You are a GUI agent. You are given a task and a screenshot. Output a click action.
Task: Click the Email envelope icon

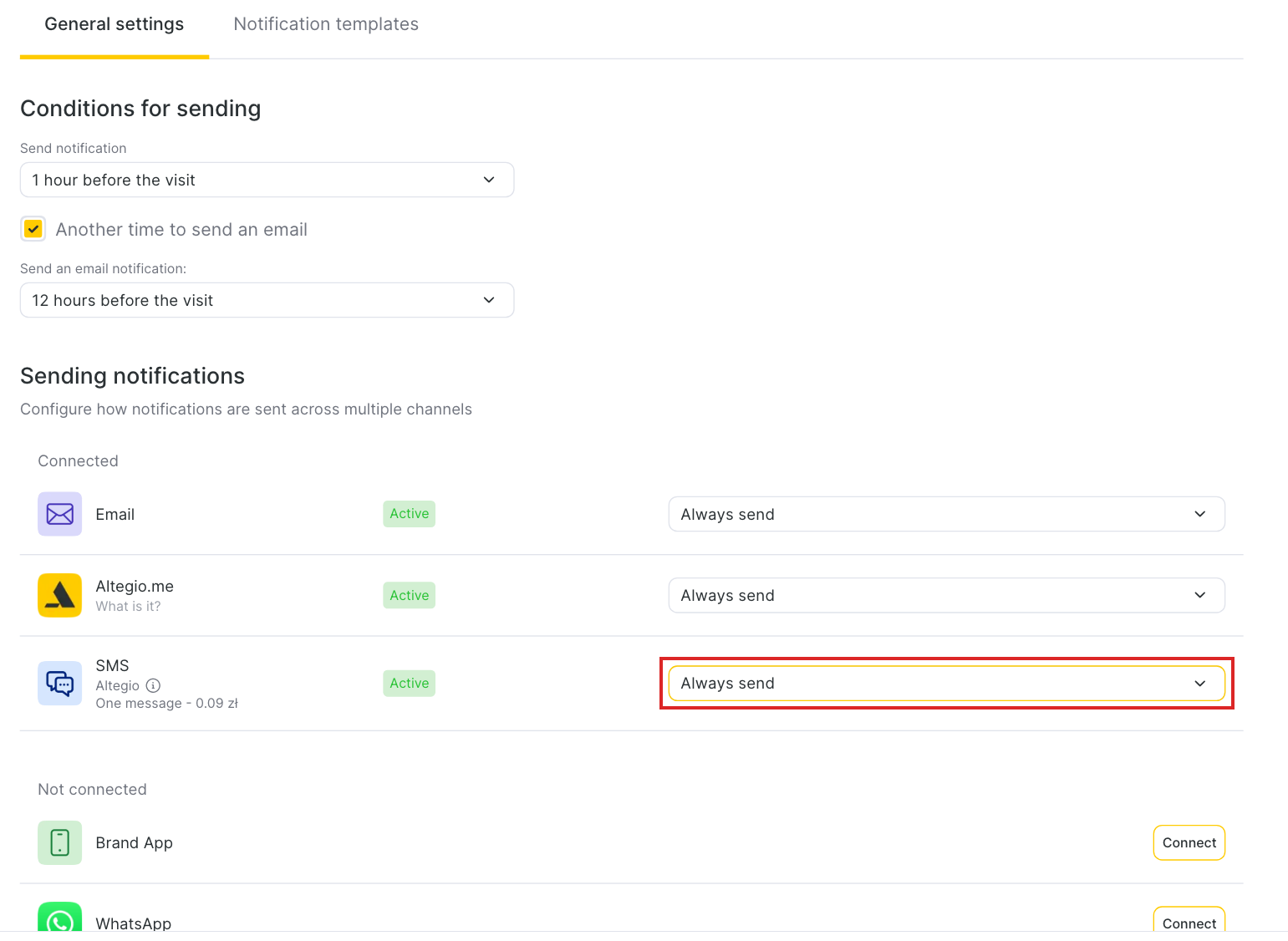pyautogui.click(x=59, y=514)
